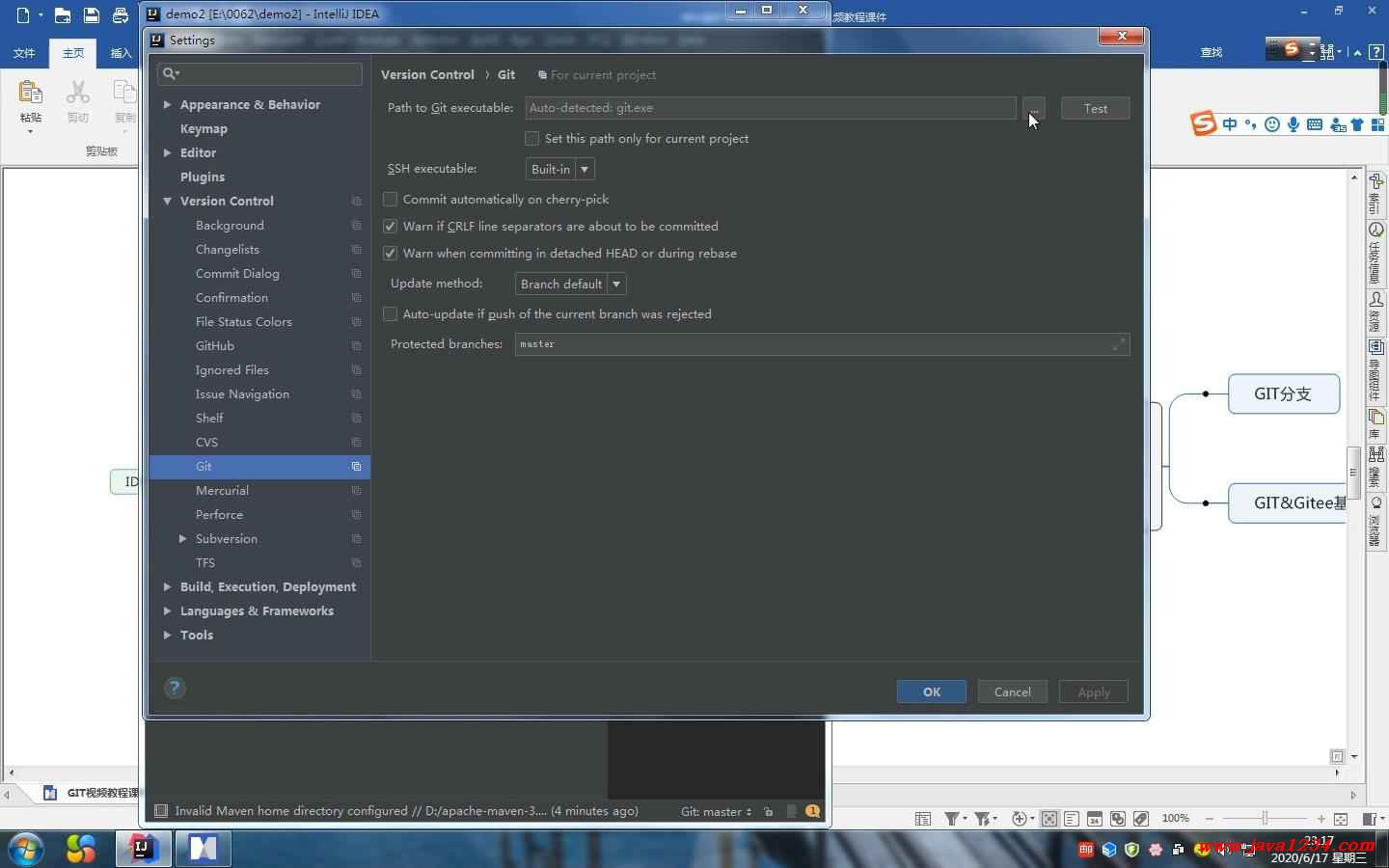Select Ignored Files under Version Control
This screenshot has height=868, width=1389.
click(232, 369)
